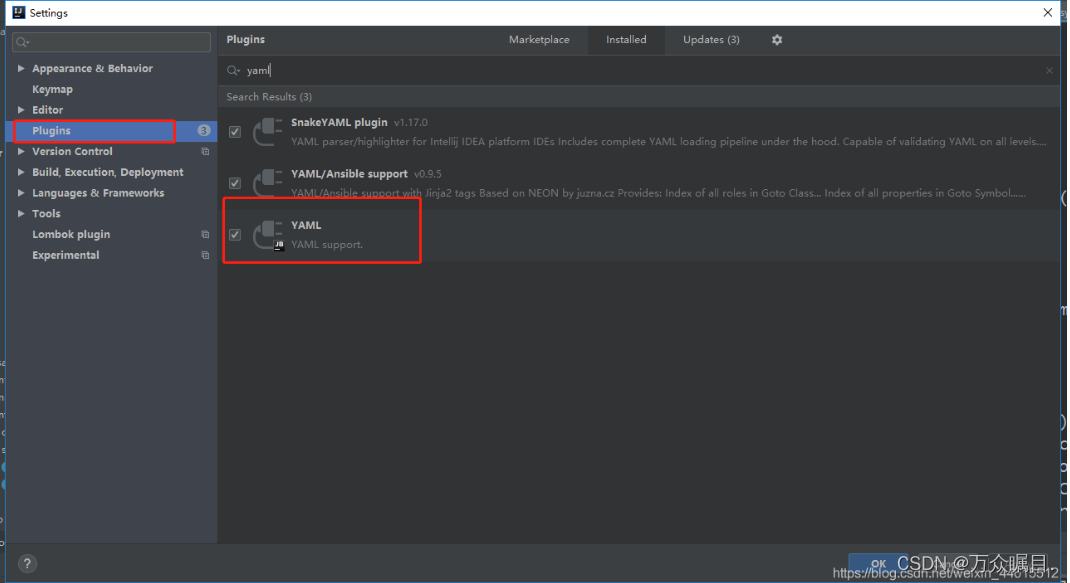Click the 'YAML support.' description text

[x=327, y=244]
